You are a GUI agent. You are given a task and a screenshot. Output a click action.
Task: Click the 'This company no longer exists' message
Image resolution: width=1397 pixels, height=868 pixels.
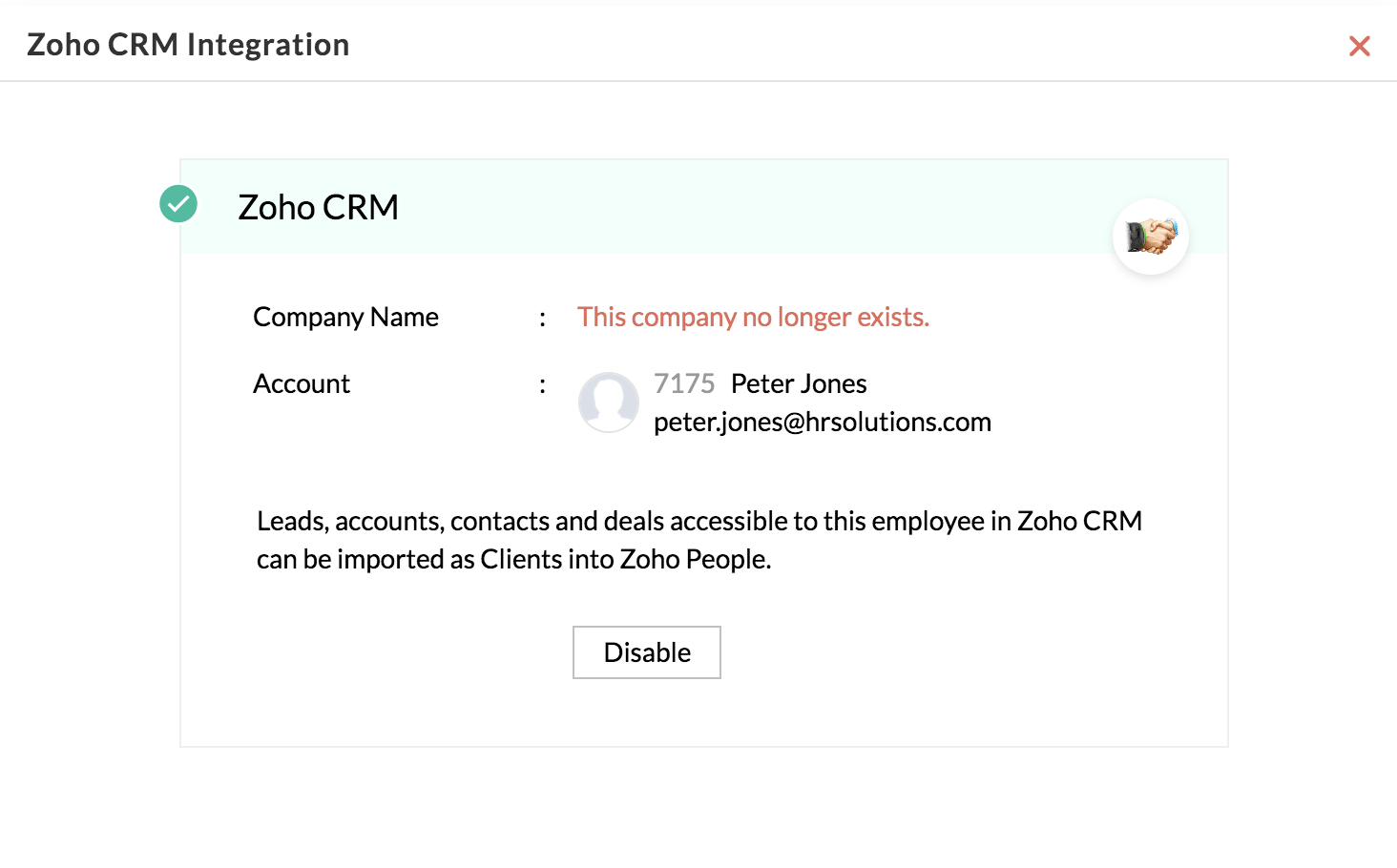point(753,317)
